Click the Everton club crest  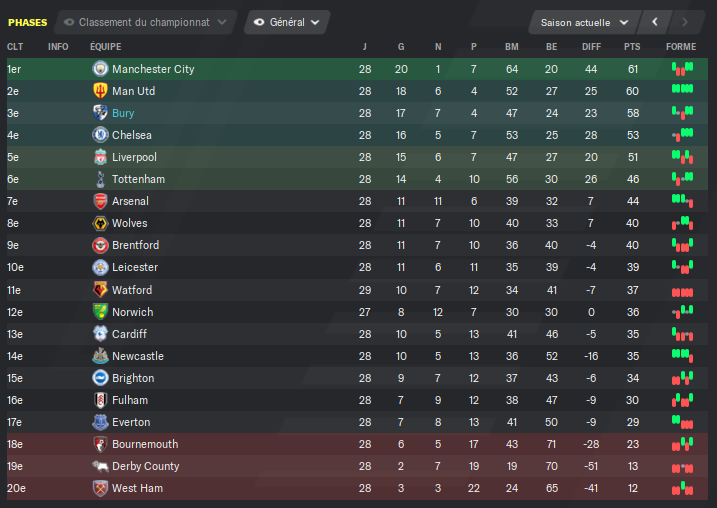click(x=100, y=422)
